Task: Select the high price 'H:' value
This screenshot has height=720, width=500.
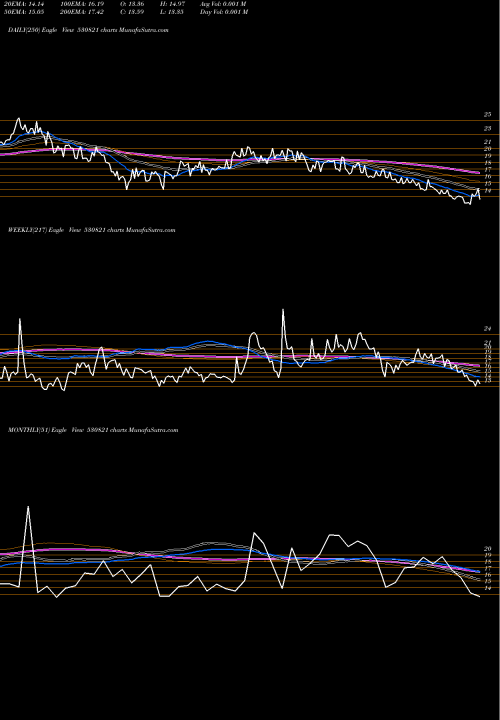Action: pos(172,4)
